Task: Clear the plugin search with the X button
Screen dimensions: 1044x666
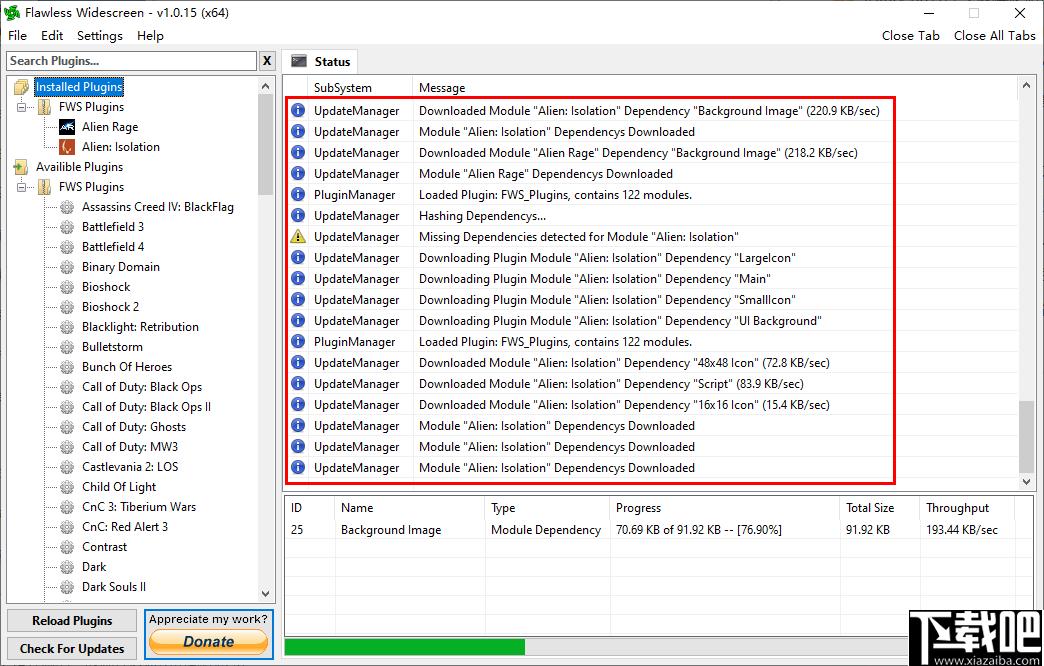Action: (x=267, y=61)
